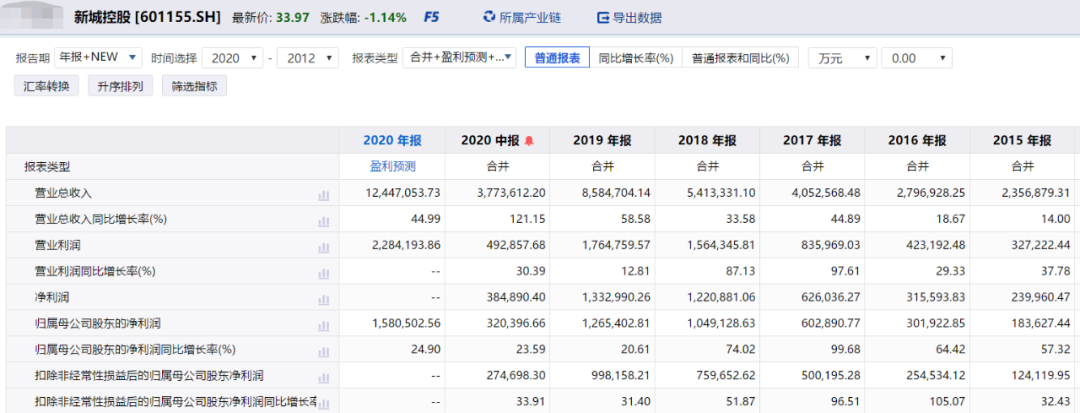Click the 2019 年报 column header

[602, 140]
